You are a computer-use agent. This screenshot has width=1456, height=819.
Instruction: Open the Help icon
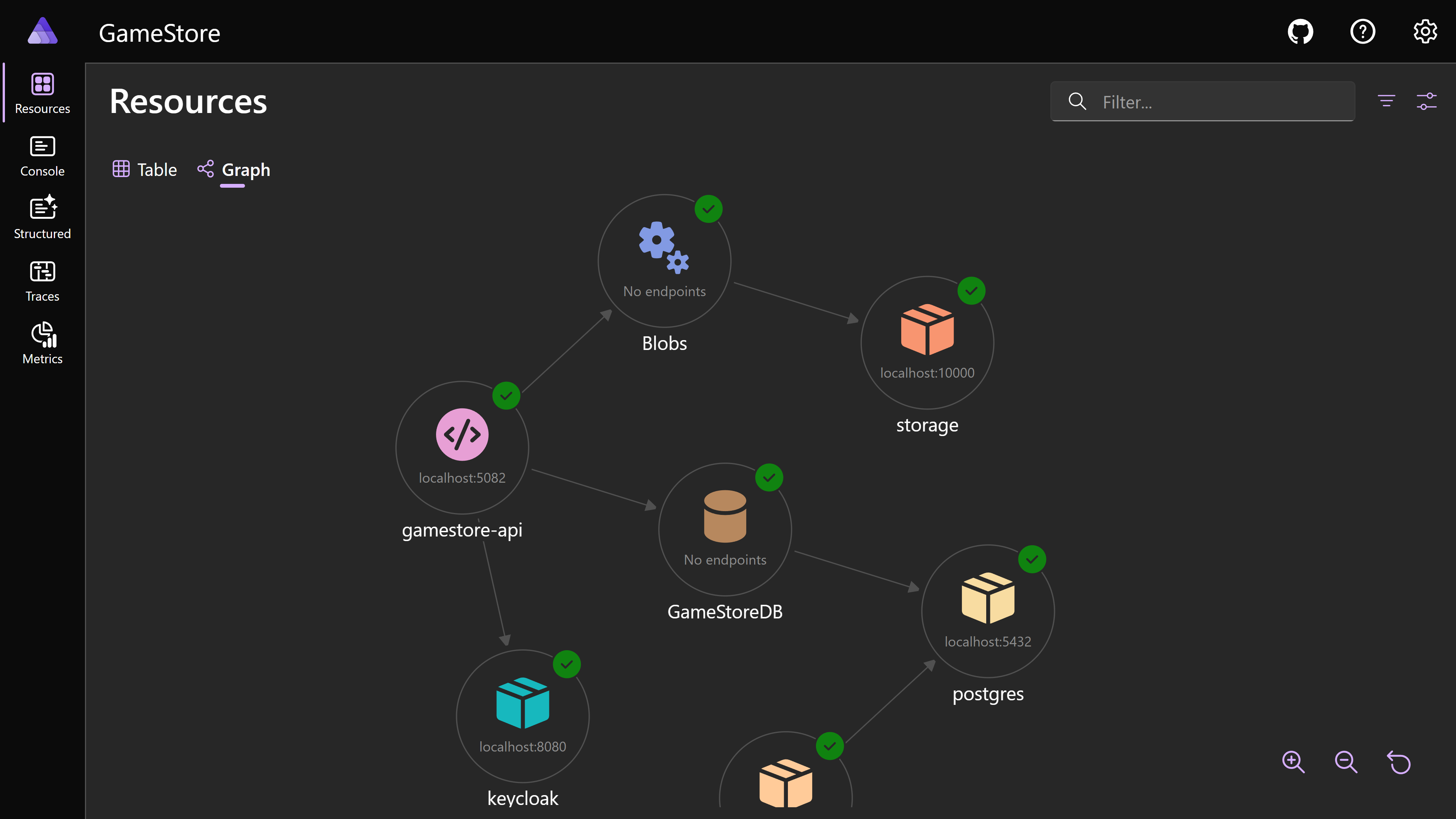tap(1363, 31)
